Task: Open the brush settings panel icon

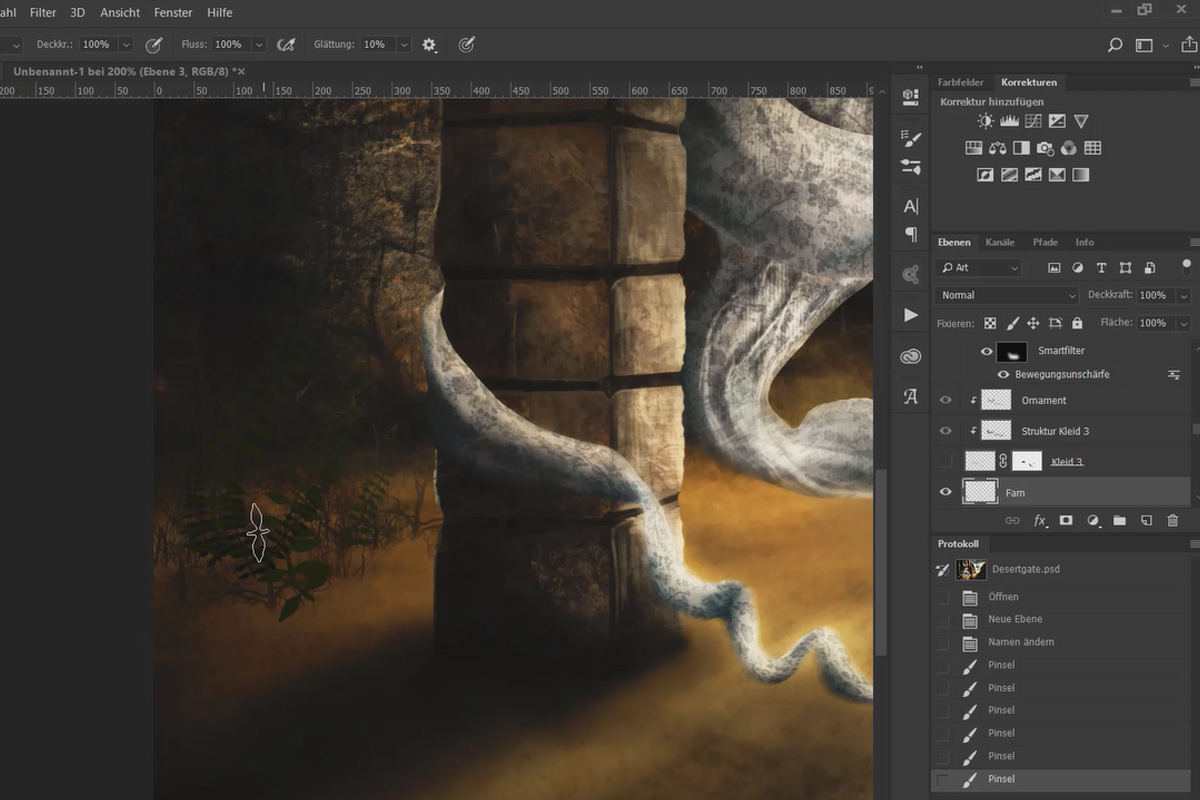Action: point(910,137)
